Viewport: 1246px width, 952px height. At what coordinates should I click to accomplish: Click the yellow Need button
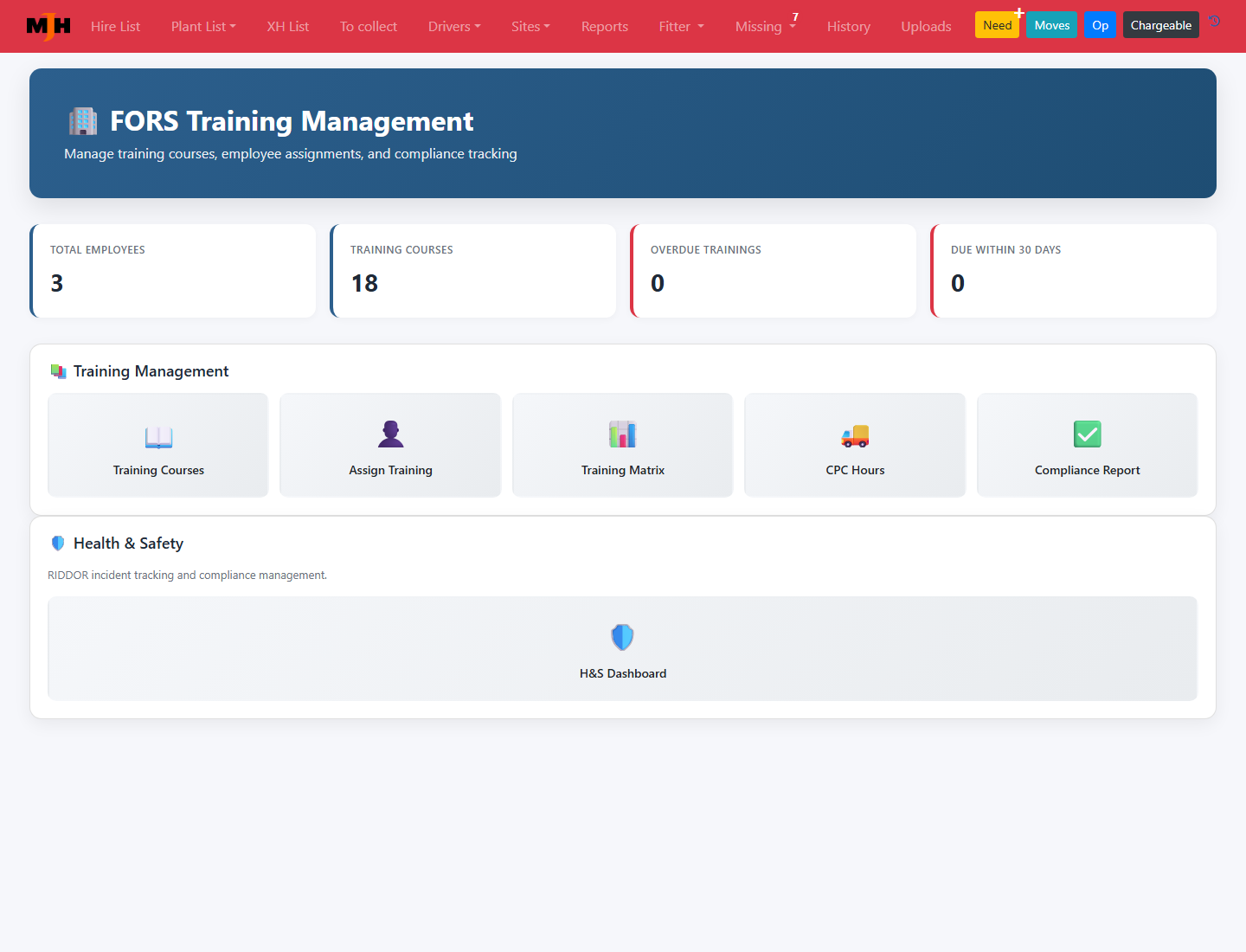pos(997,25)
